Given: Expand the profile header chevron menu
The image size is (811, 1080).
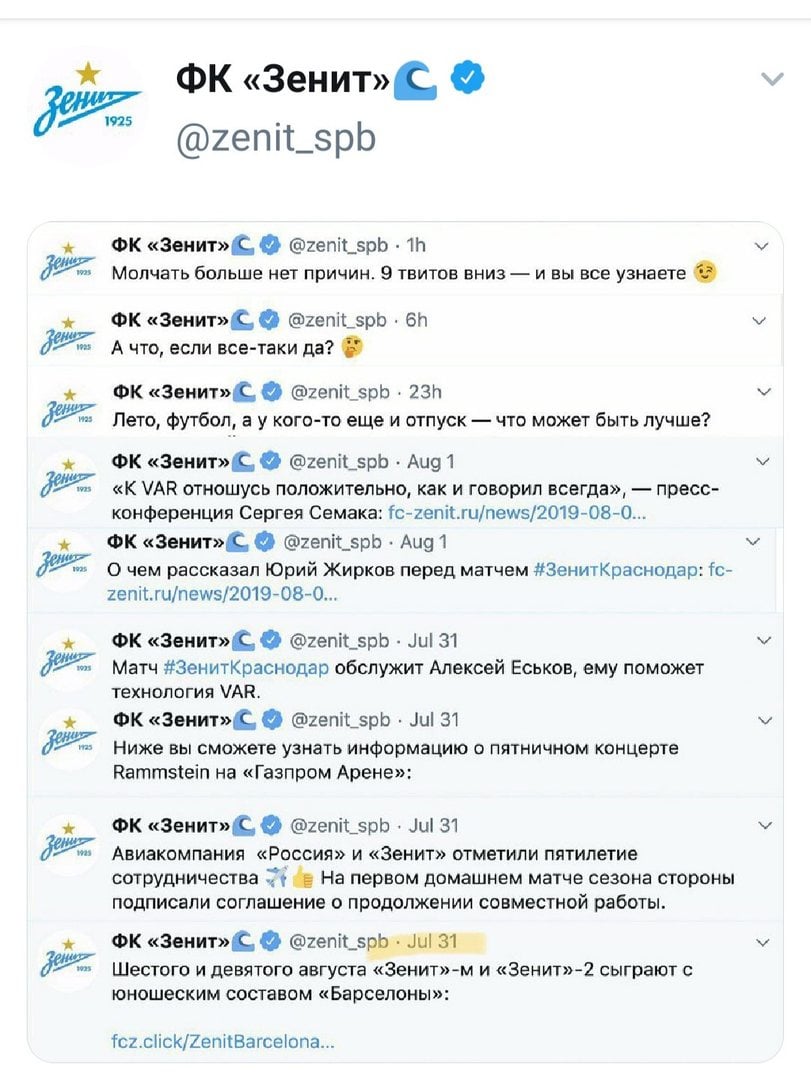Looking at the screenshot, I should 771,79.
